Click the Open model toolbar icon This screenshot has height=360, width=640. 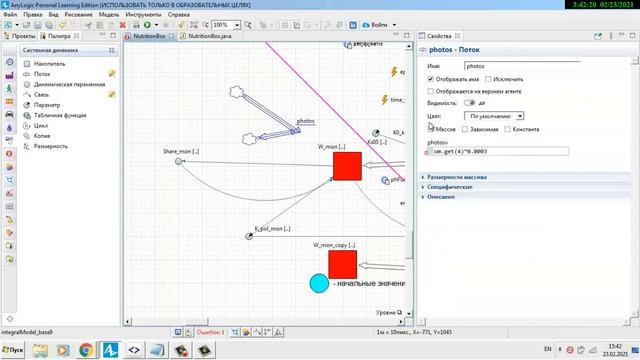coord(27,25)
